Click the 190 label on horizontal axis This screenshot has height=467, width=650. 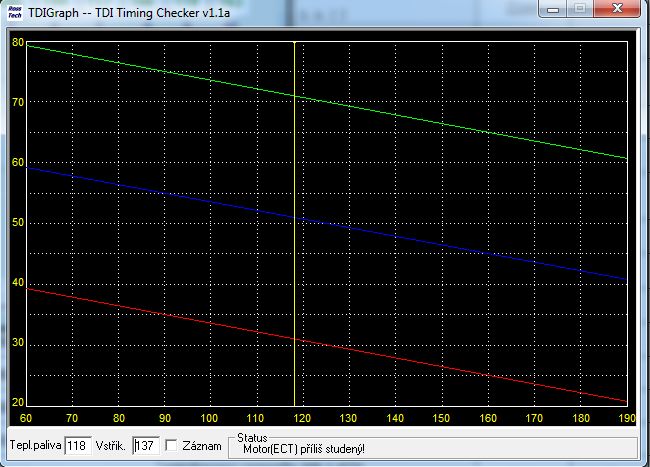click(x=626, y=417)
